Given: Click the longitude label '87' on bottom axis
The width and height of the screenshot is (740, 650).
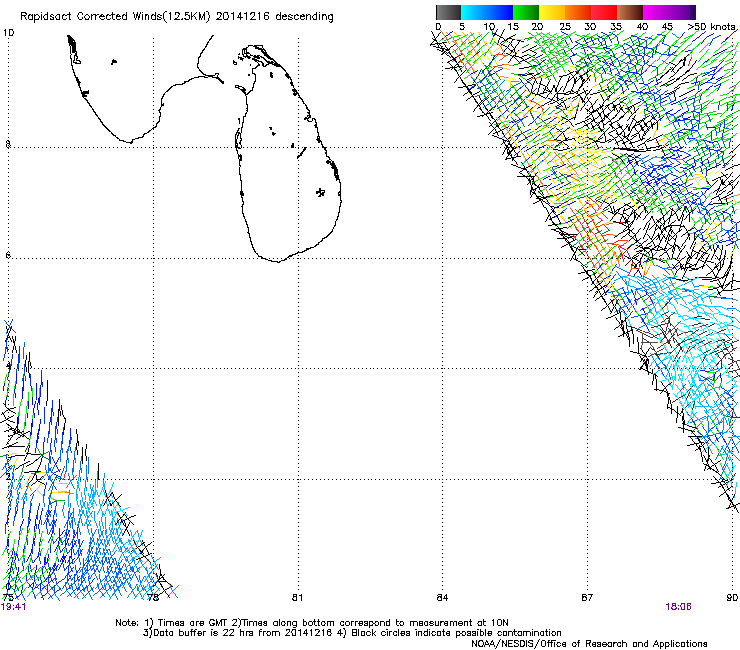Looking at the screenshot, I should tap(587, 598).
